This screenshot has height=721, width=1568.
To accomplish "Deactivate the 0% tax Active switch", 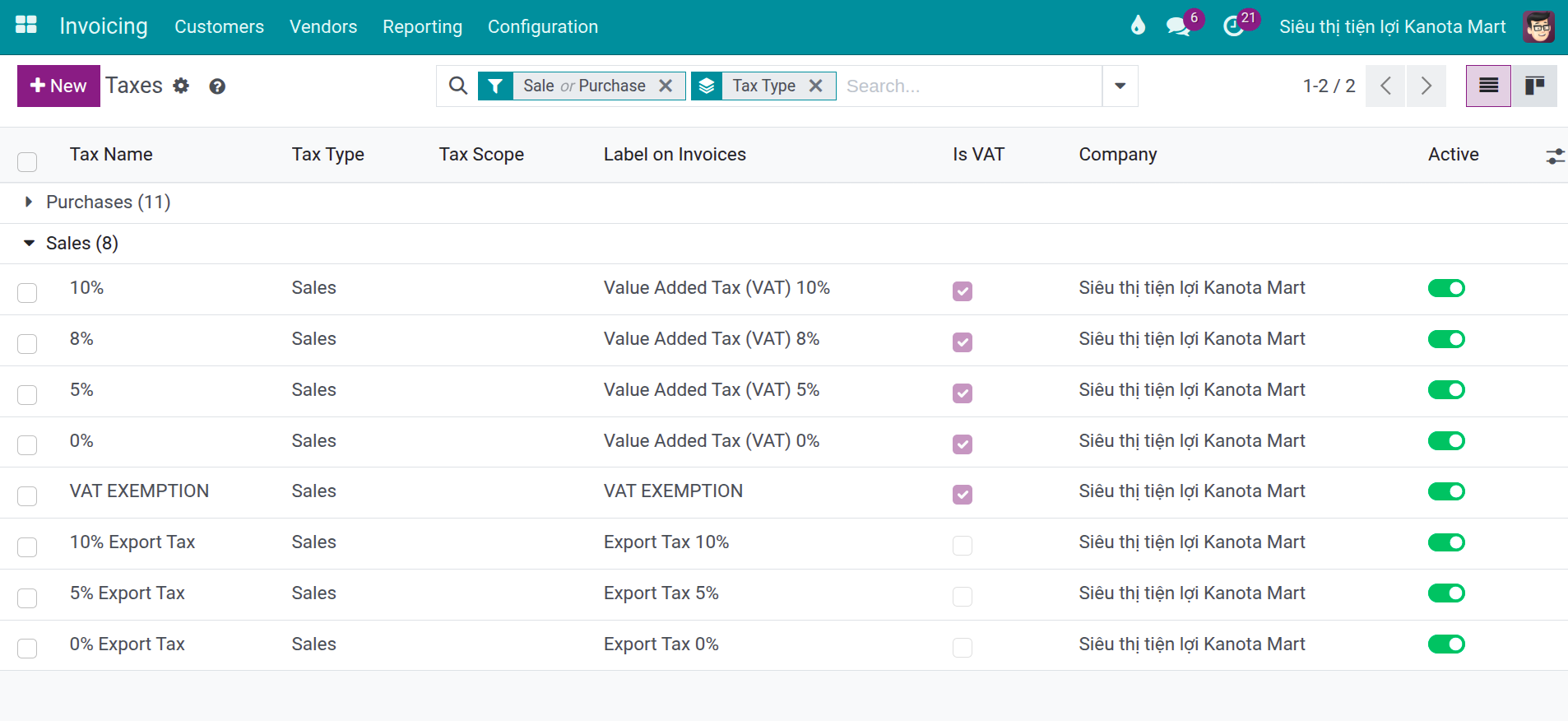I will (1446, 440).
